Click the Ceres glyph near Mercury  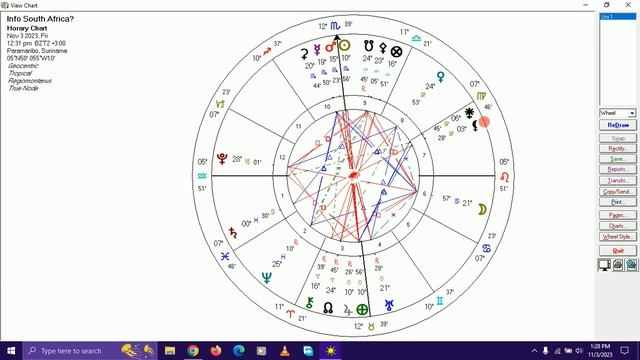[304, 54]
